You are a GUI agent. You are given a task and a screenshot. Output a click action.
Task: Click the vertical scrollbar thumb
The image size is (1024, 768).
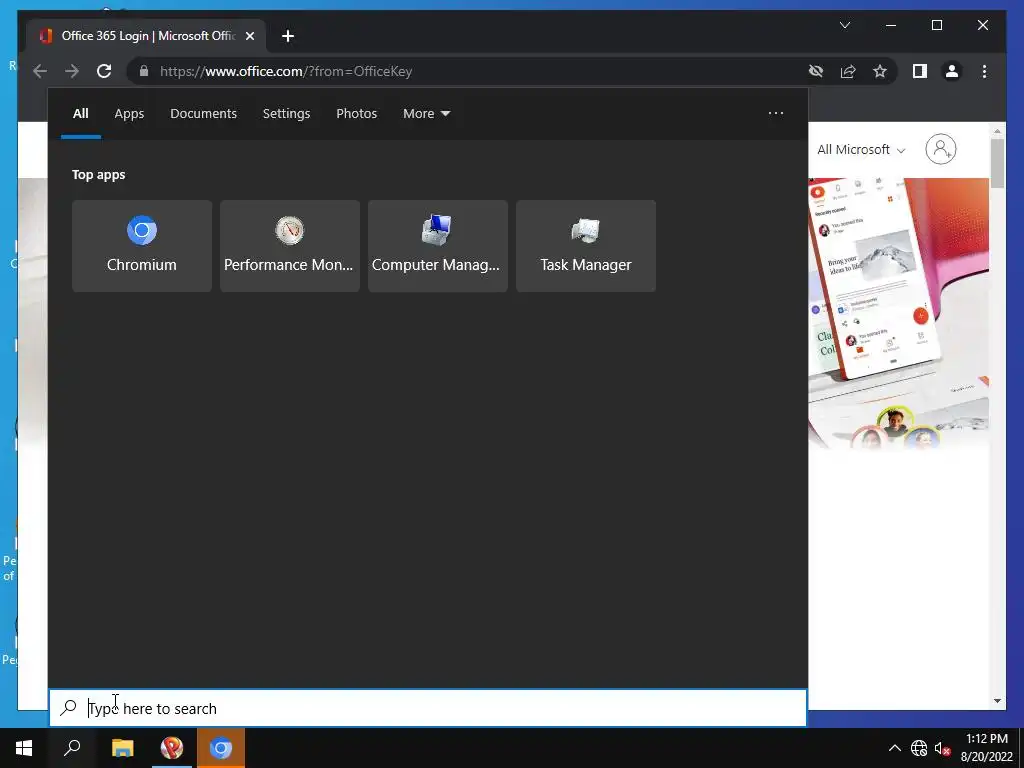click(997, 163)
